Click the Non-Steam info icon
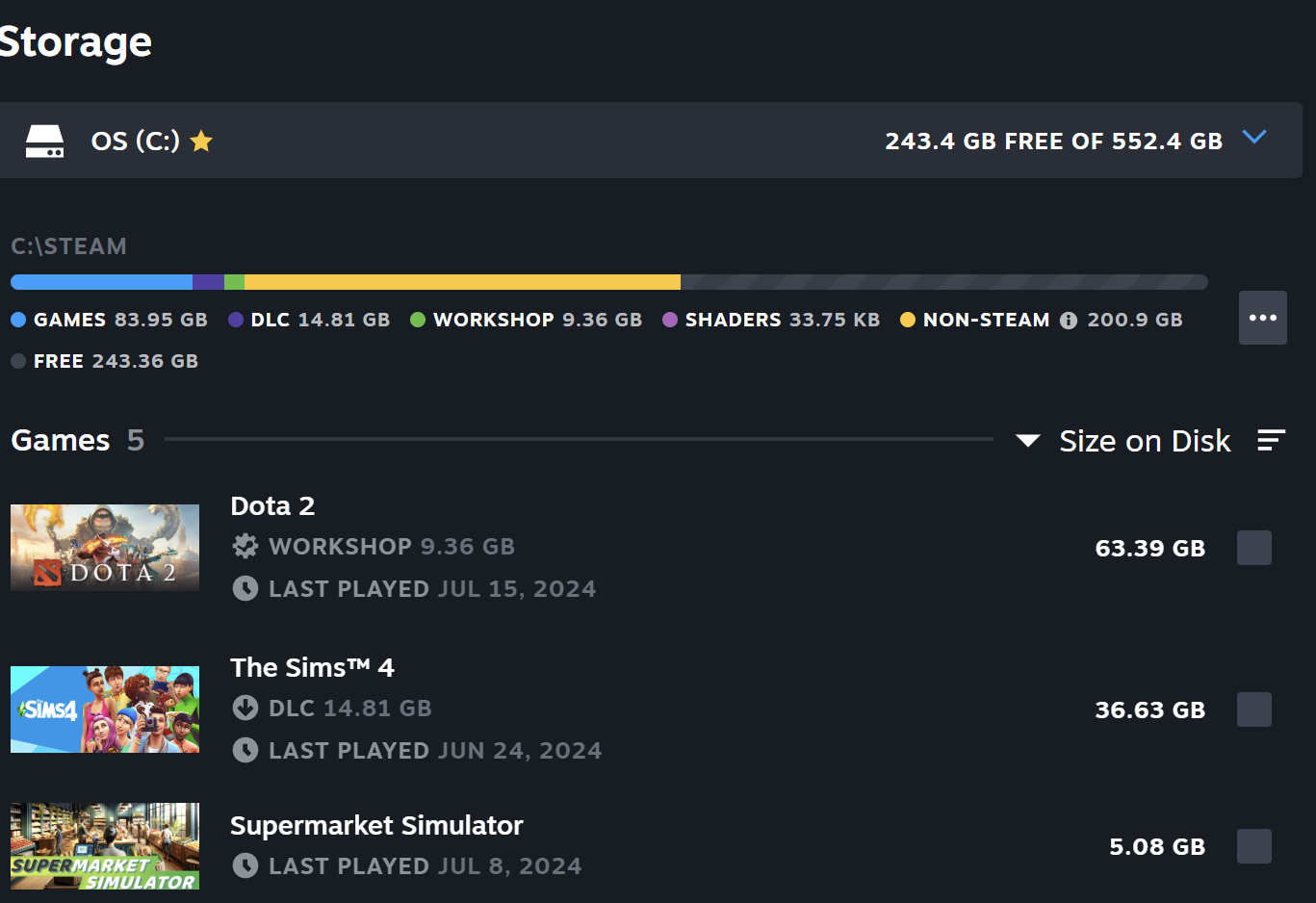The image size is (1316, 903). [x=1068, y=321]
